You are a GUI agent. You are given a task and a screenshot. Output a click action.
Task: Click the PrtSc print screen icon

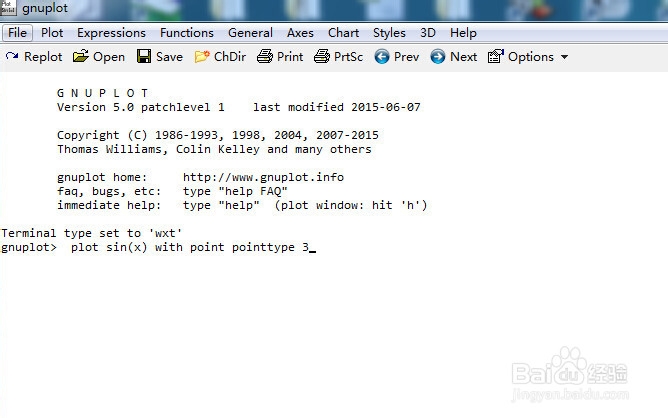coord(322,57)
